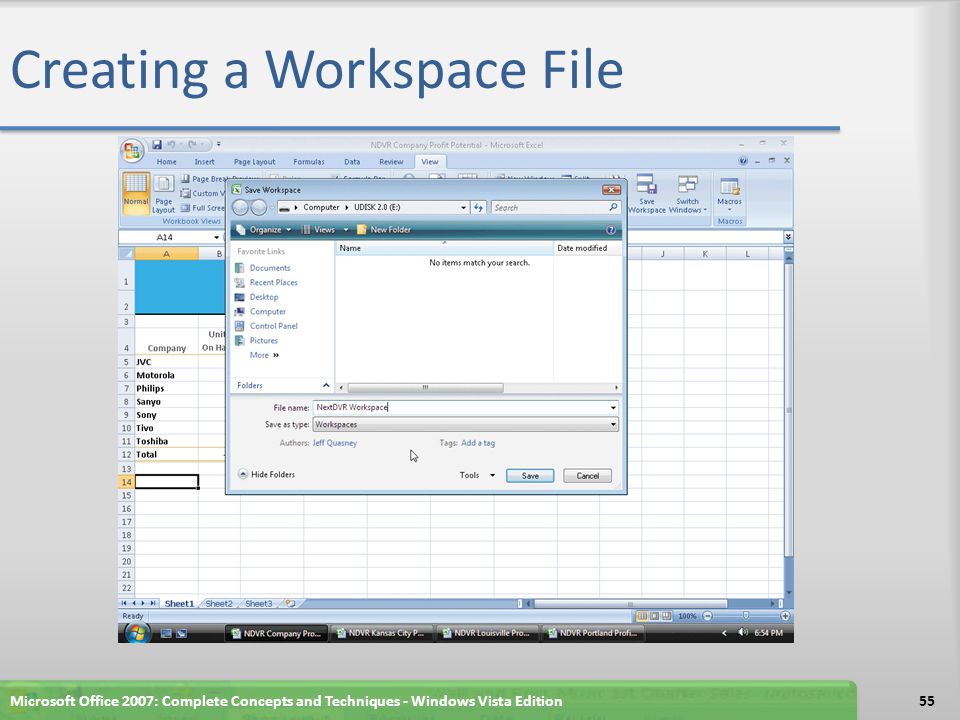Screen dimensions: 960x720
Task: Click the Add a tag link
Action: coord(478,443)
